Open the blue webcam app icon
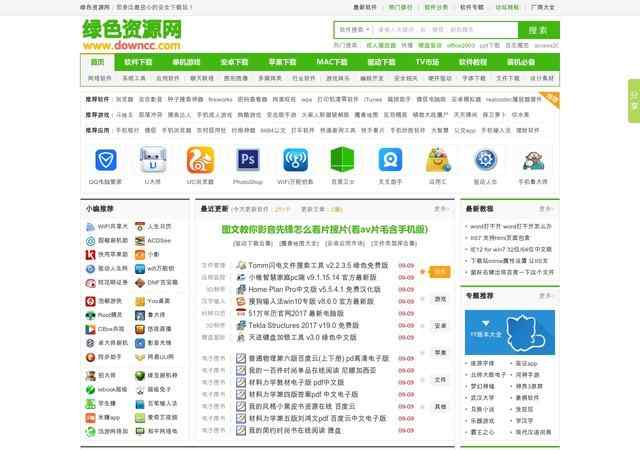 (x=390, y=160)
